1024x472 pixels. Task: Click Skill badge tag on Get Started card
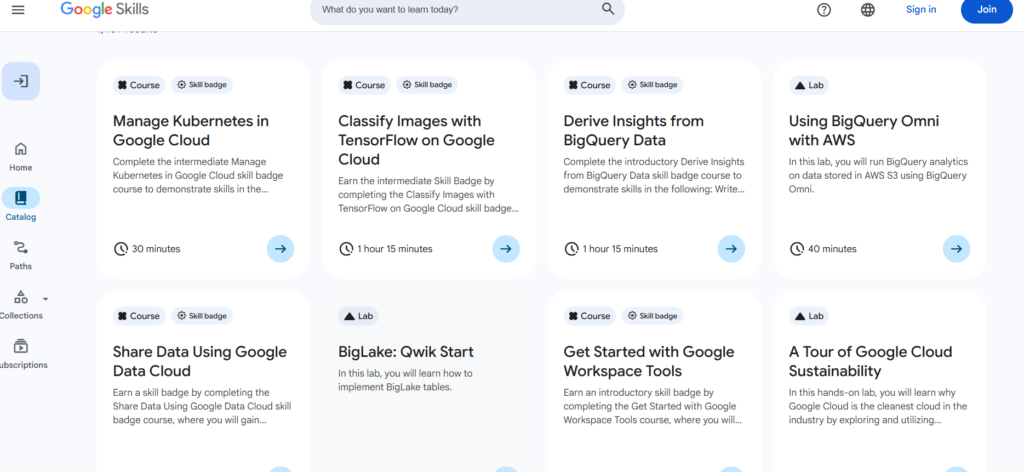(x=652, y=316)
